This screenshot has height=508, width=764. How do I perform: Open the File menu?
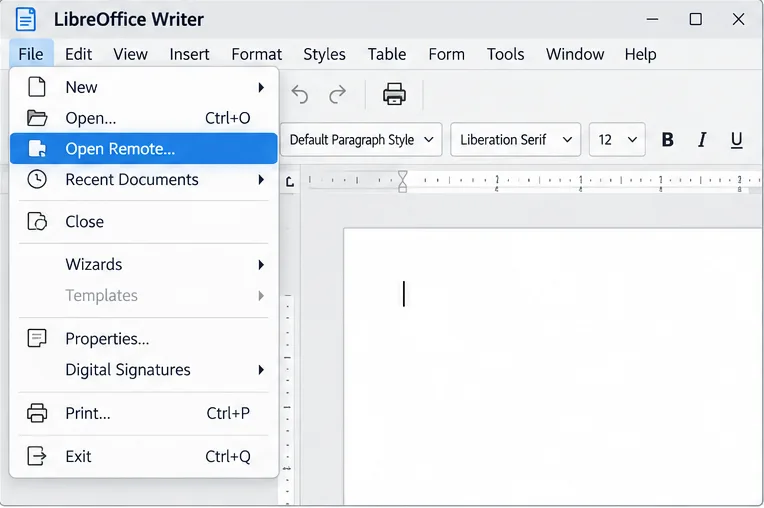click(x=31, y=54)
